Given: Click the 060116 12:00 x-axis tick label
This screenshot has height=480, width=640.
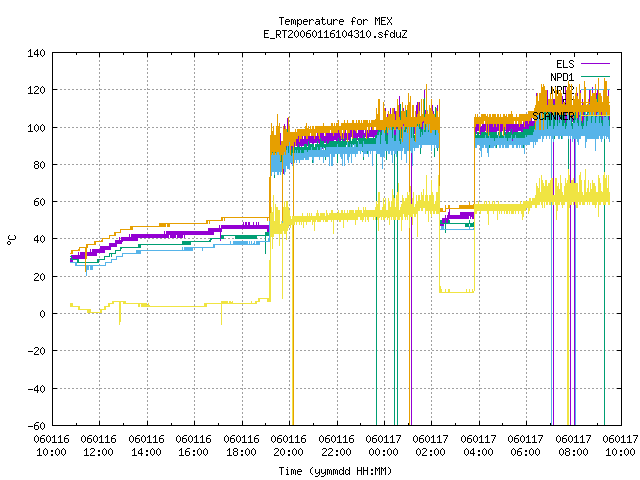Looking at the screenshot, I should click(98, 446).
